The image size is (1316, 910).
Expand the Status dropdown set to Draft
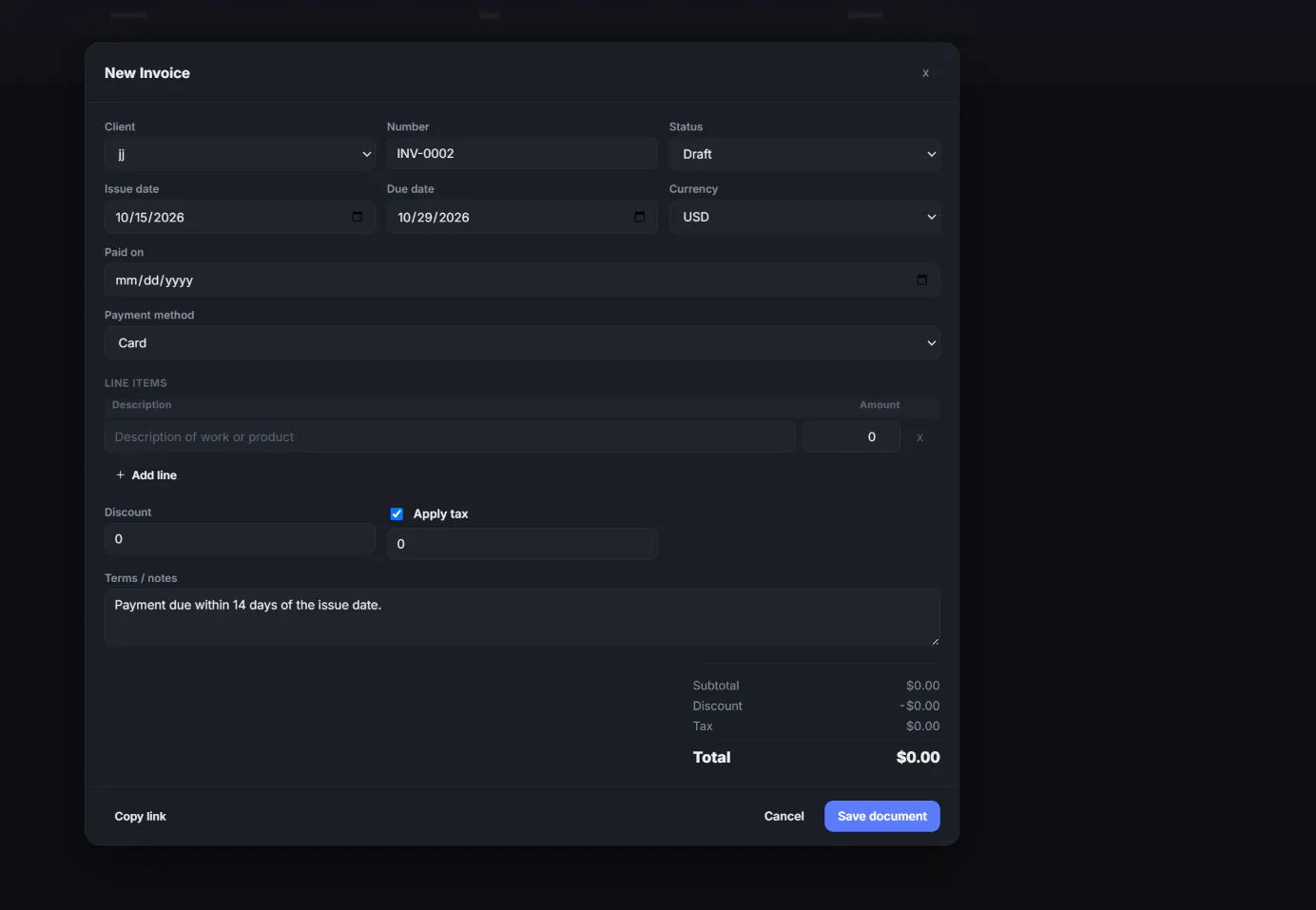(x=804, y=154)
